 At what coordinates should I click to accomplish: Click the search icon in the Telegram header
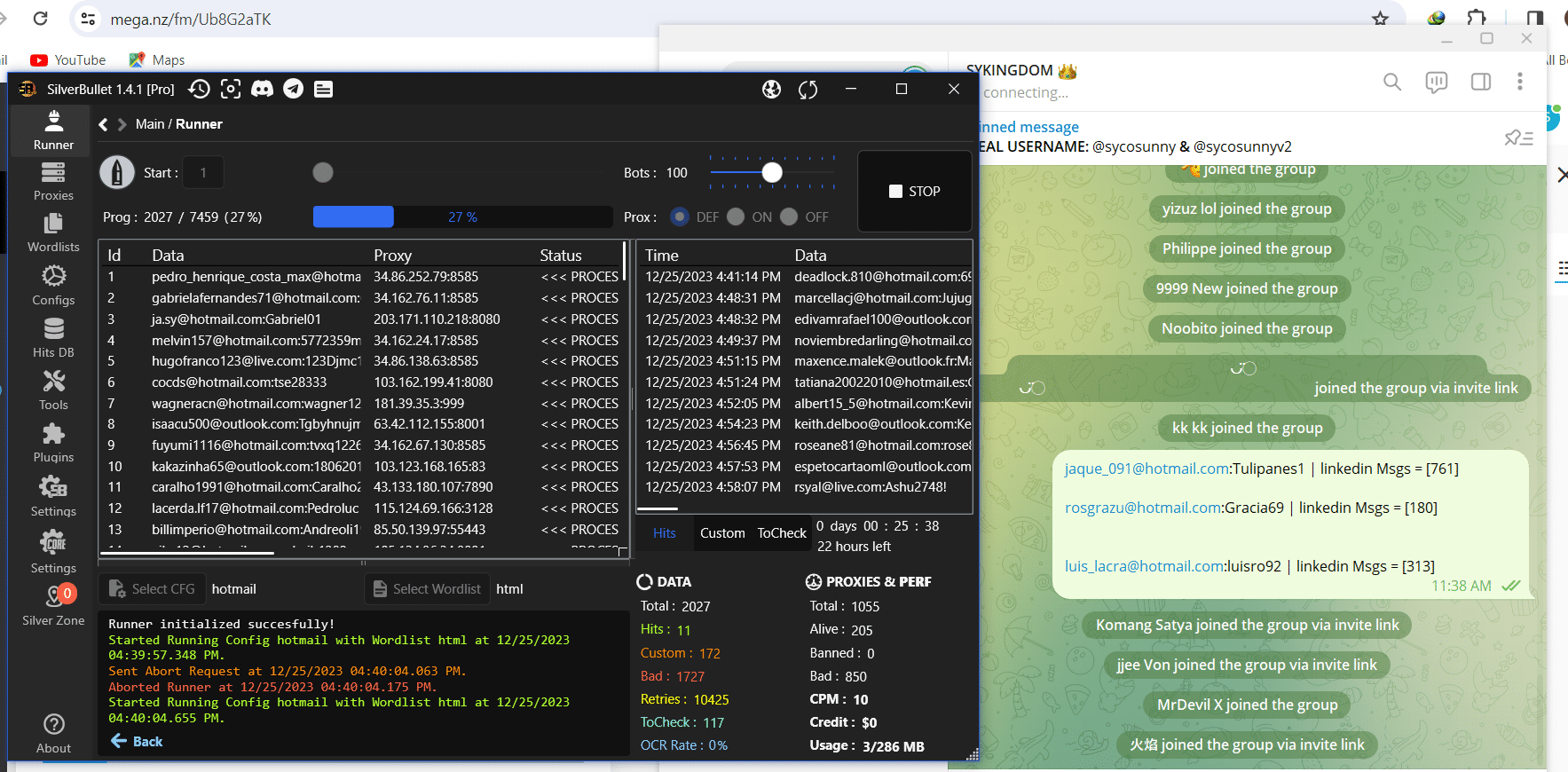pos(1392,82)
